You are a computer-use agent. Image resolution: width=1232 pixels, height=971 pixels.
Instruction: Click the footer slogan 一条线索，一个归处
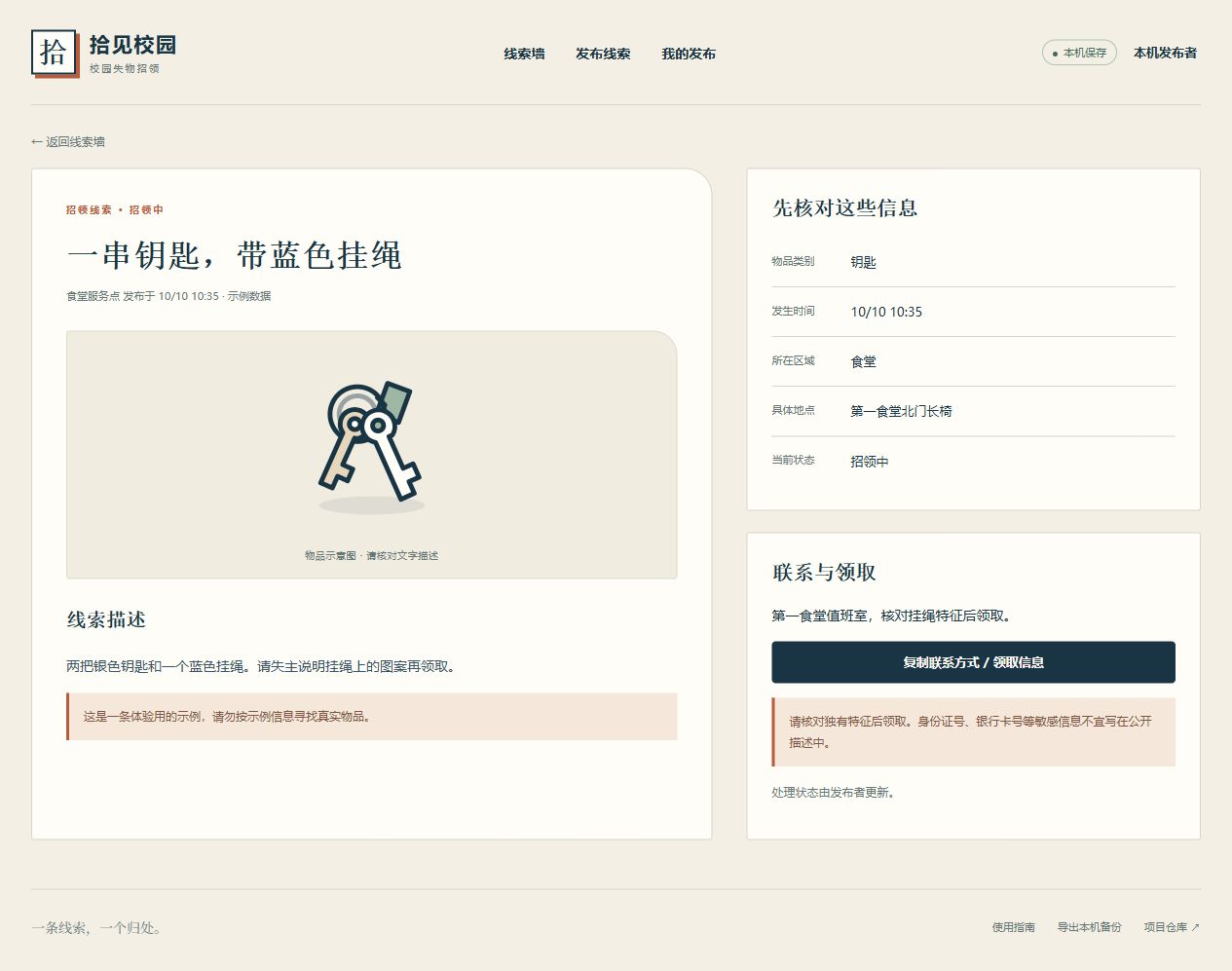(x=98, y=927)
